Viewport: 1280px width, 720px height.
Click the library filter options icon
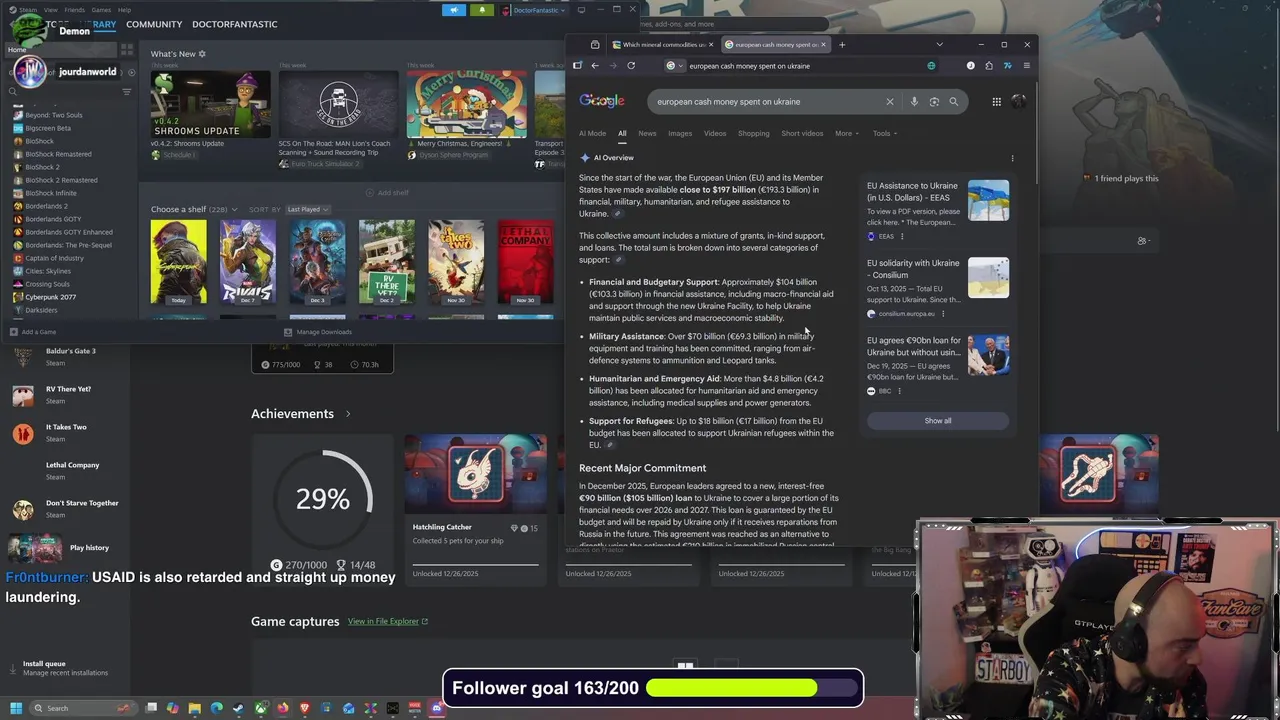(x=126, y=91)
